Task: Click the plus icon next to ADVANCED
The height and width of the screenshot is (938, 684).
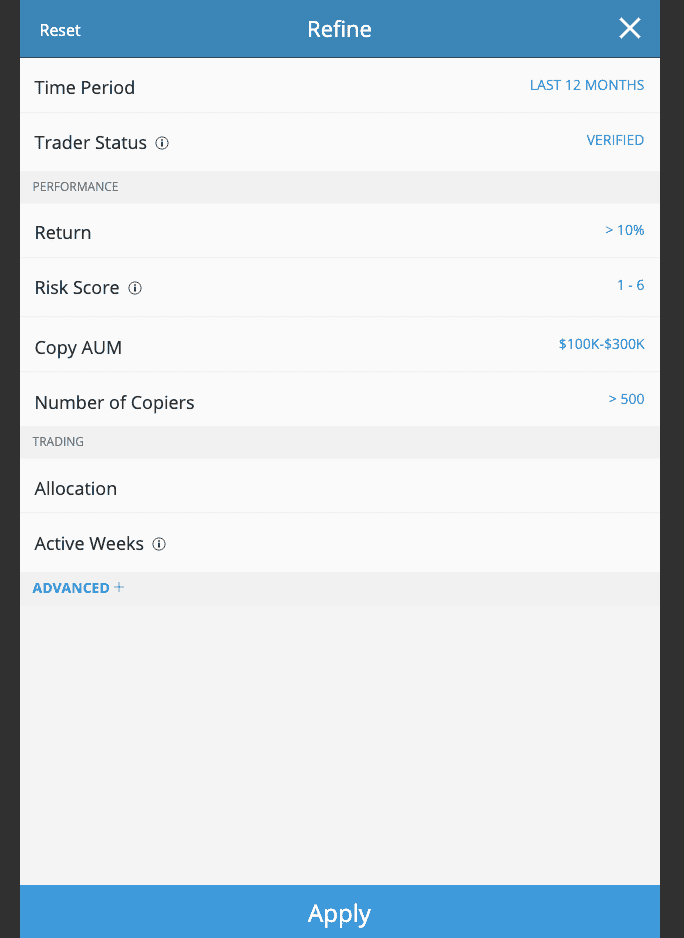Action: 119,587
